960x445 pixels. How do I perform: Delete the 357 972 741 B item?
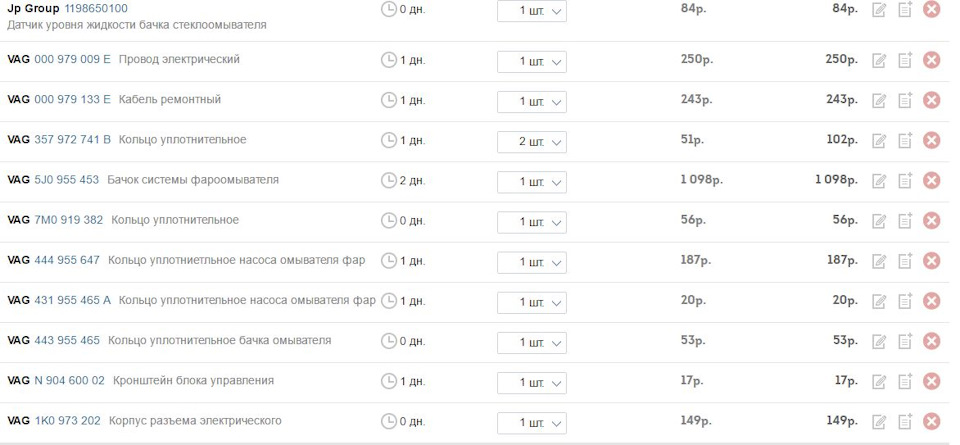[931, 140]
